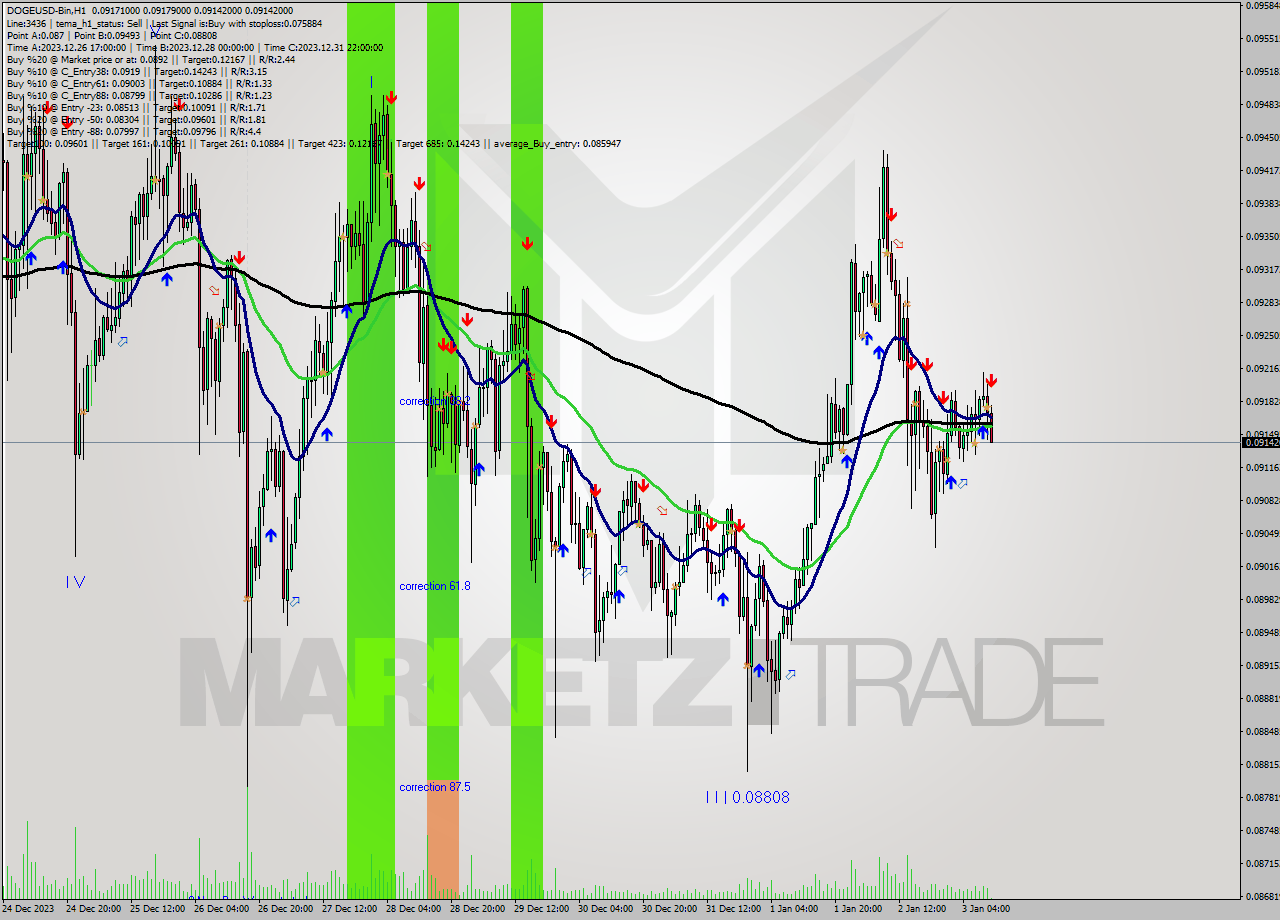
Task: Click 'Time A:2023.12.26 17:00:00' text
Action: tap(67, 47)
